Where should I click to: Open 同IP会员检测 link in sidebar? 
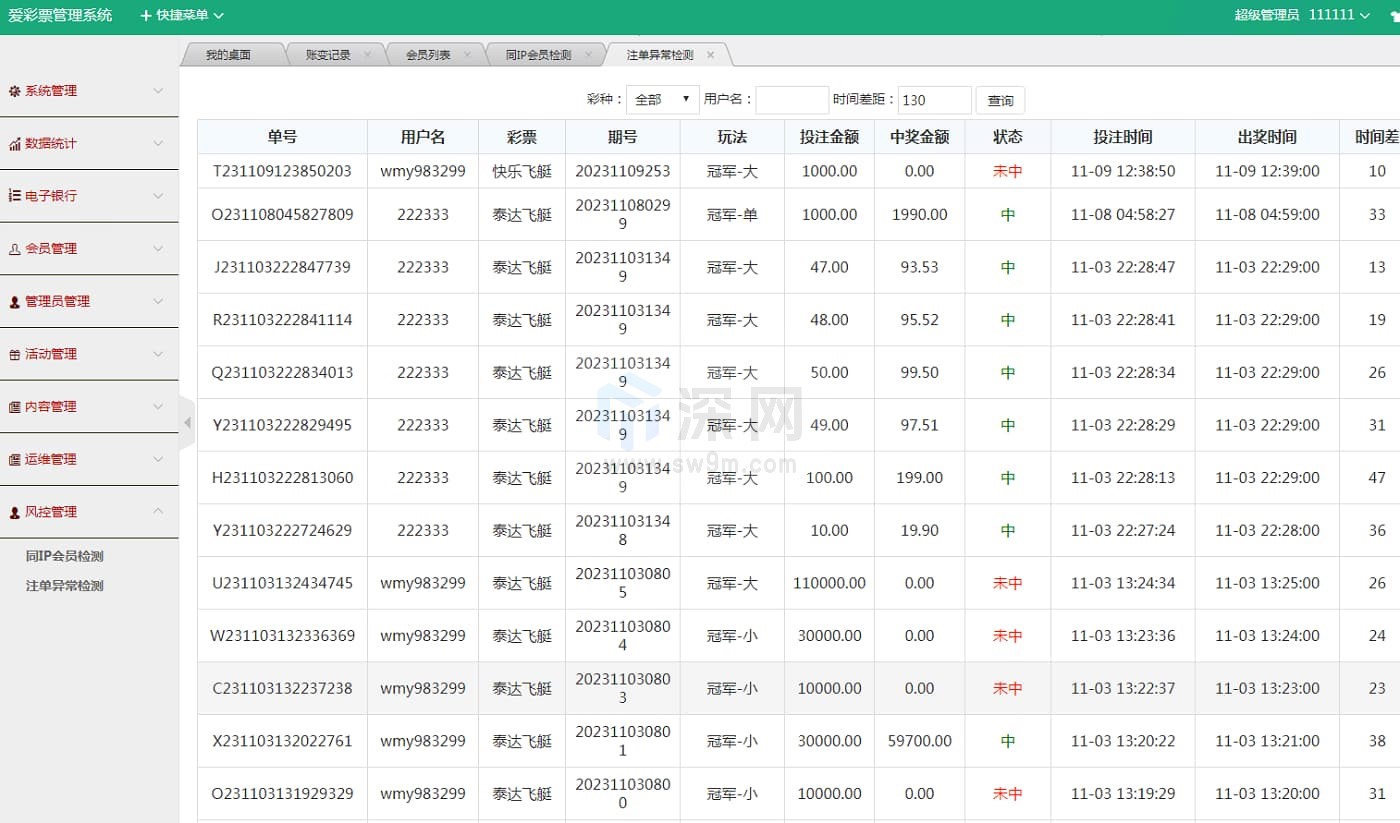pyautogui.click(x=65, y=557)
